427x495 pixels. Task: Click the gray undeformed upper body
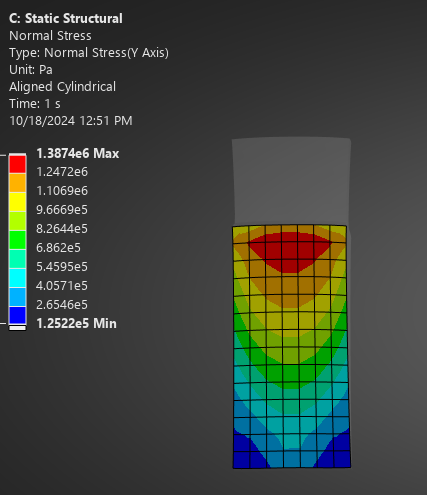pos(291,181)
